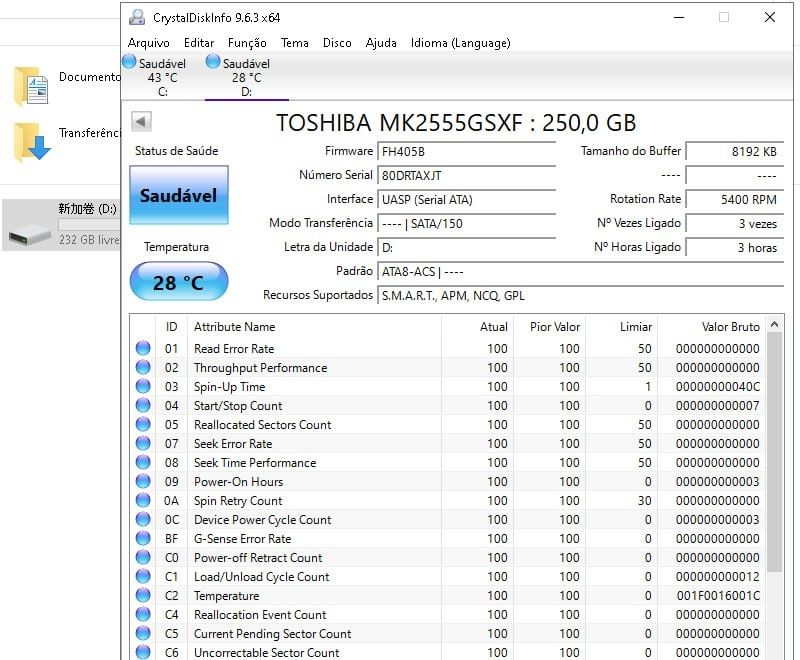Click the status orb for Reallocated Sectors Count
This screenshot has height=660, width=800.
click(143, 424)
